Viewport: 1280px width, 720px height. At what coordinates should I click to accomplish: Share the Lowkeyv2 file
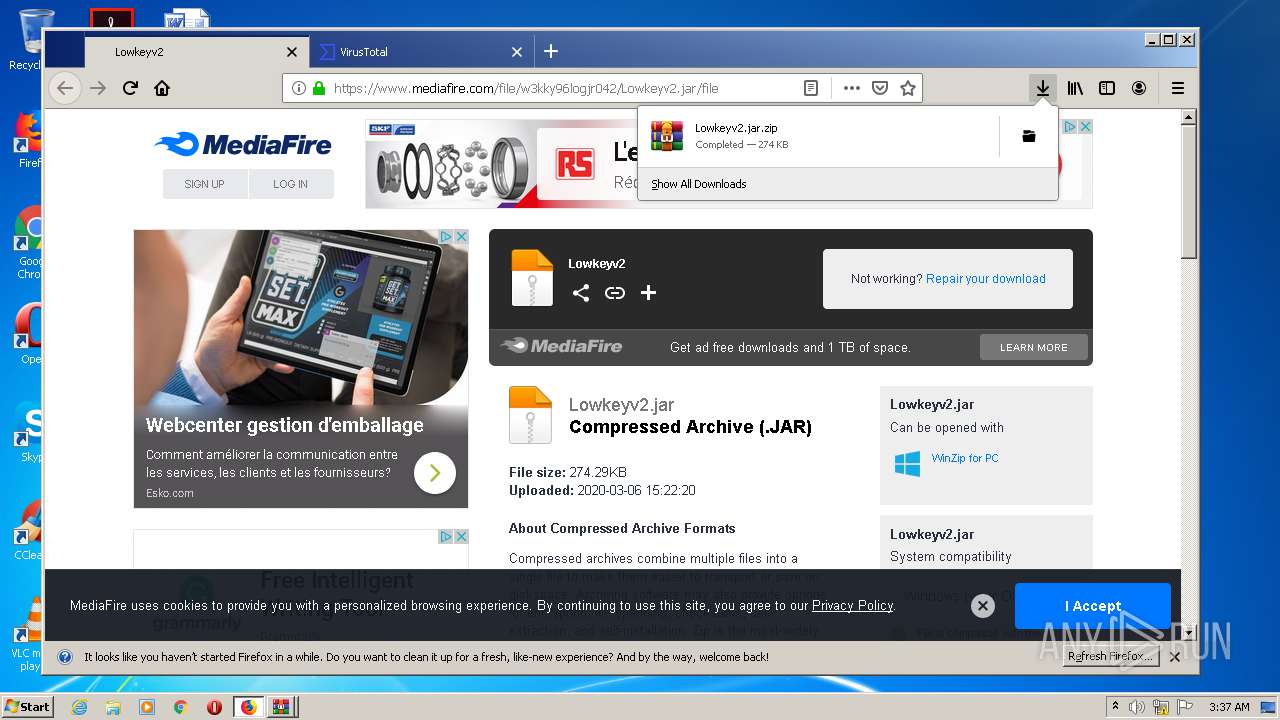pos(581,293)
